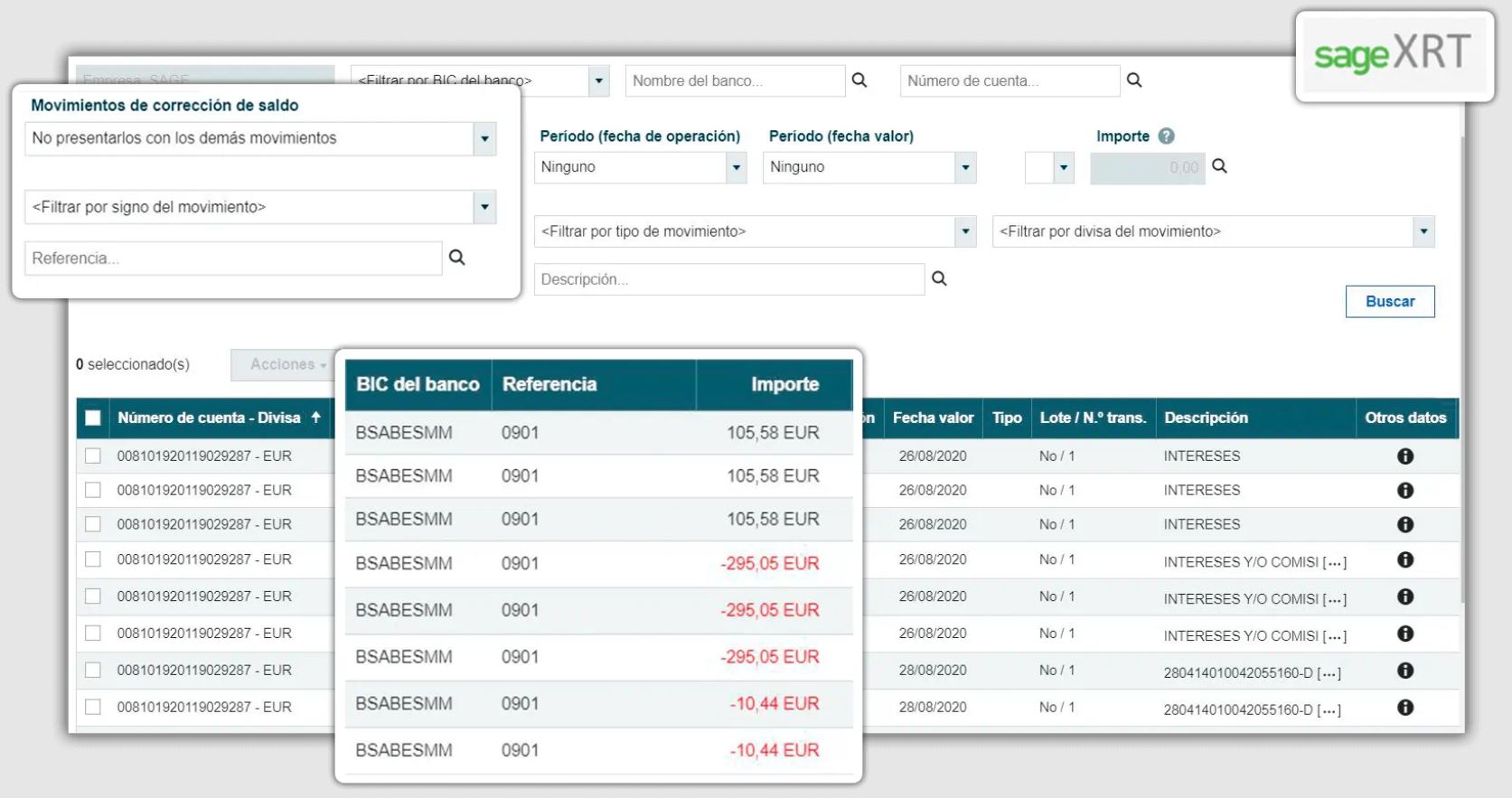The width and height of the screenshot is (1512, 798).
Task: Click the search icon next to Descripción field
Action: [939, 278]
